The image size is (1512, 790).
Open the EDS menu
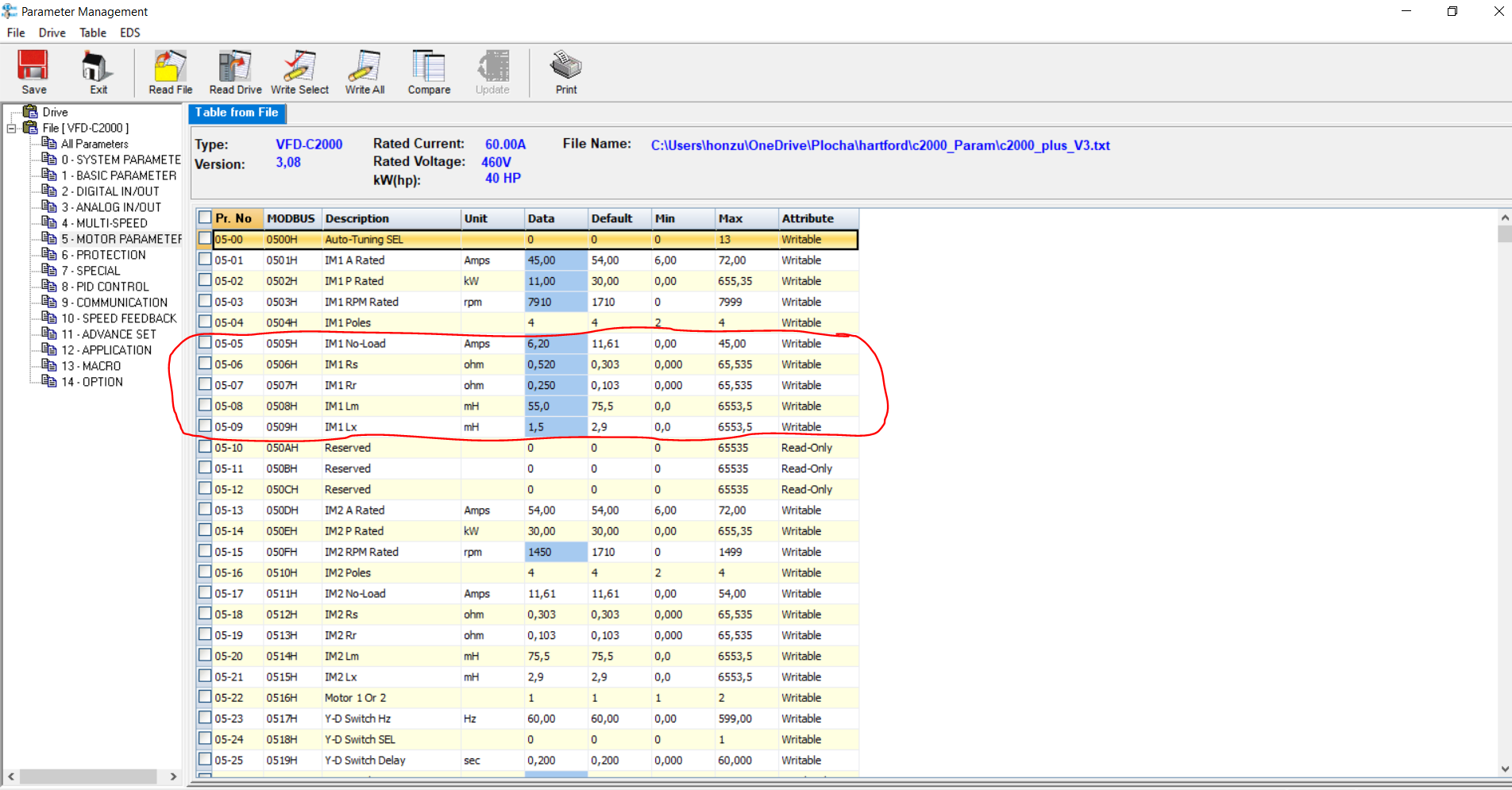[129, 33]
